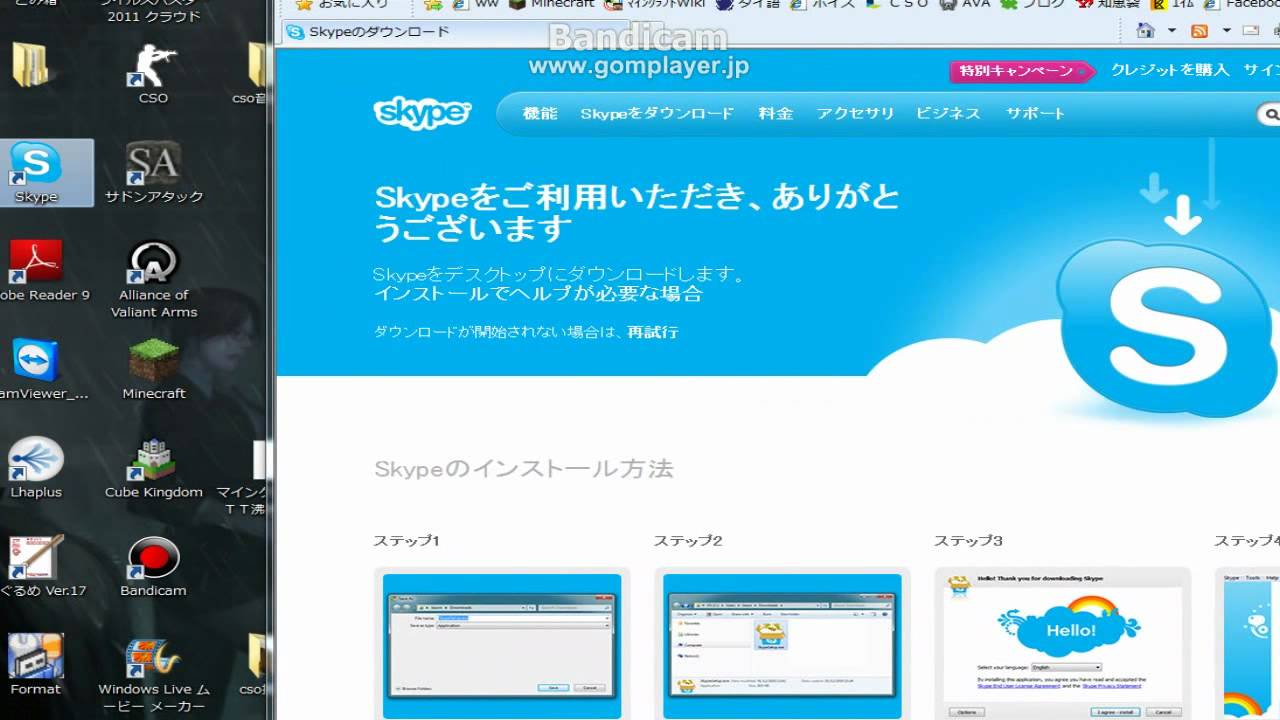Click the Skype logo on the webpage
This screenshot has height=720, width=1280.
422,113
